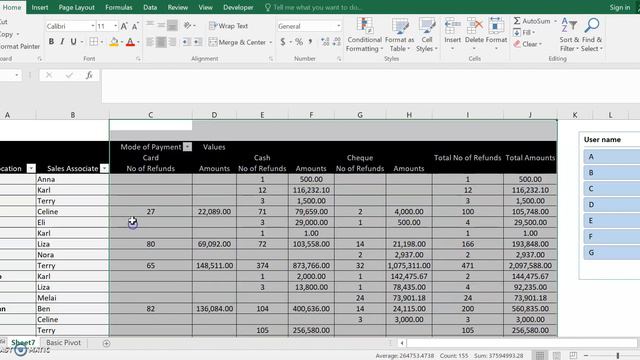Open the Data tab

pyautogui.click(x=150, y=7)
